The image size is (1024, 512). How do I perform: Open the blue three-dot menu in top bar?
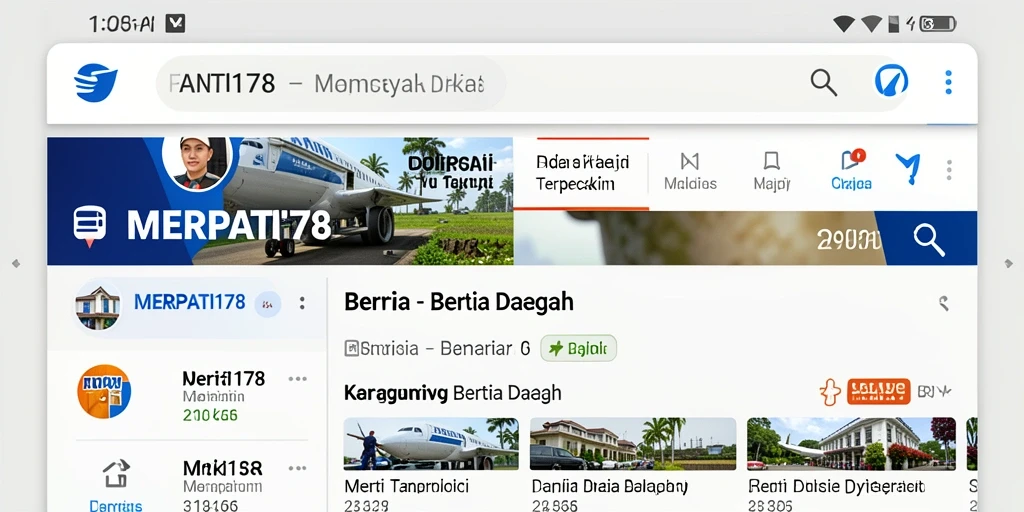(x=948, y=82)
